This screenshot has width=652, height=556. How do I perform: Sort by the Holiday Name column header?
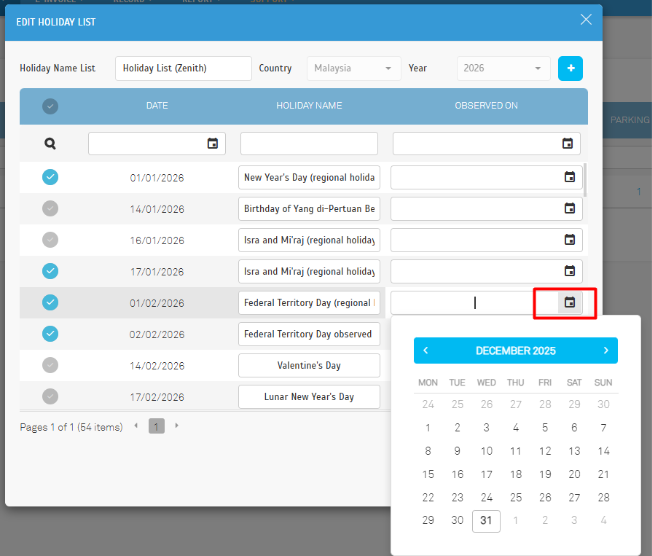click(309, 106)
